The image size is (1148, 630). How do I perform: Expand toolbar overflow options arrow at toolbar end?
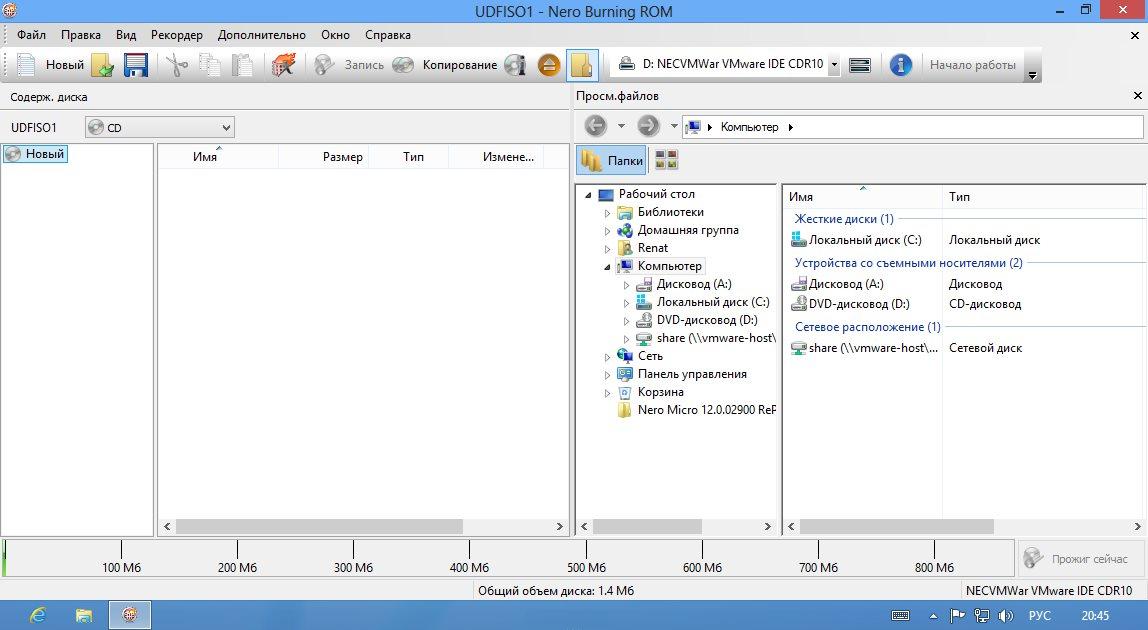click(1032, 75)
